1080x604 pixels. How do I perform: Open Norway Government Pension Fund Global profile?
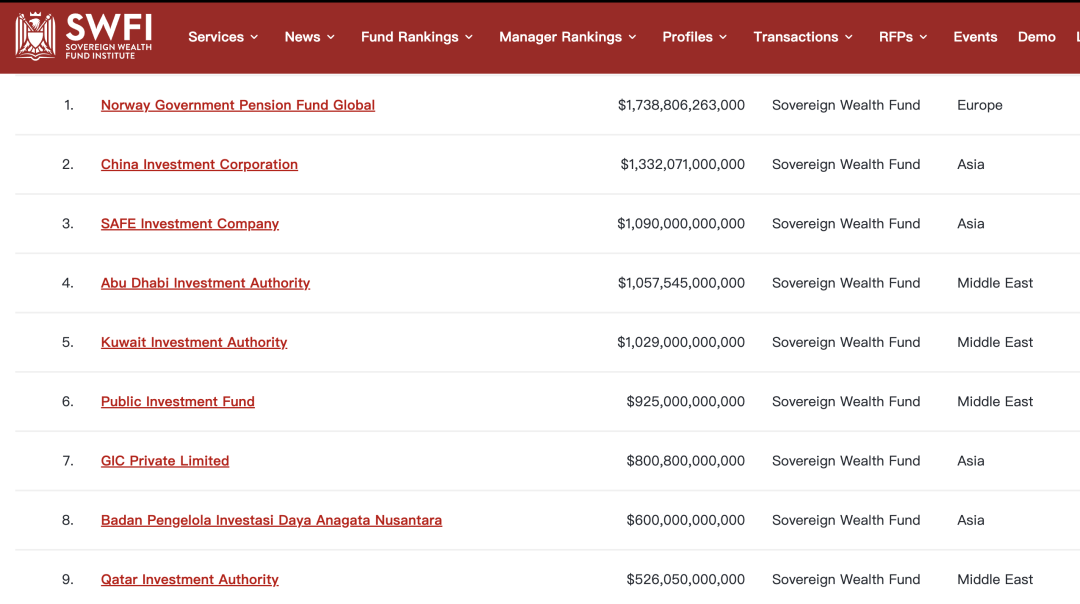(238, 105)
